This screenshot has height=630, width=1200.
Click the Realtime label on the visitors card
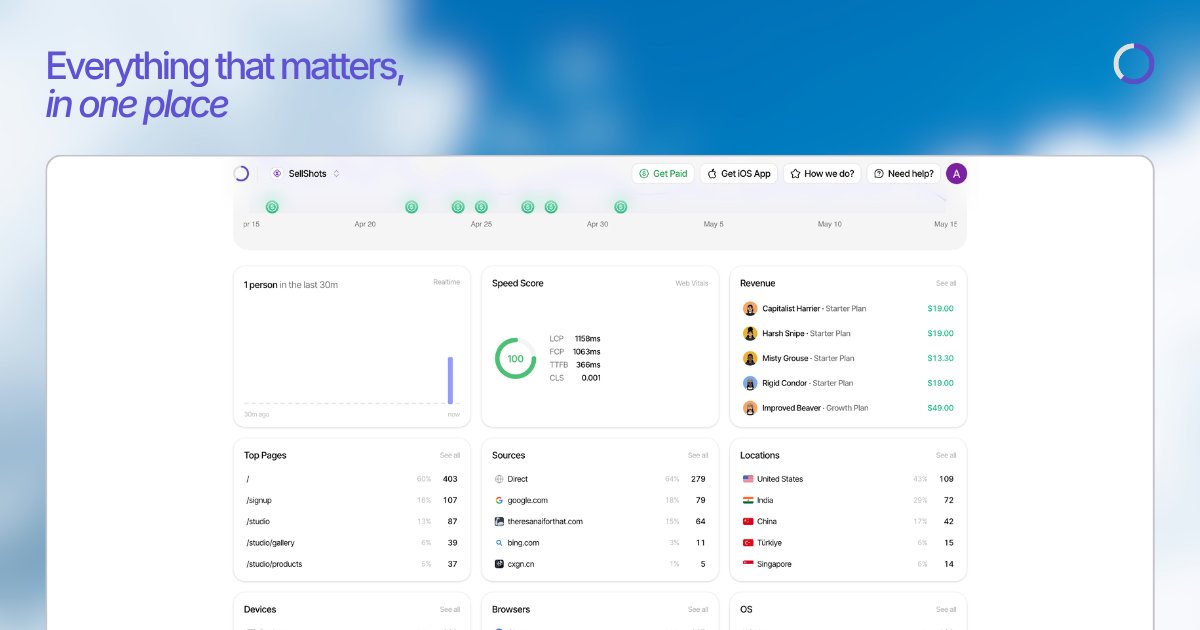tap(447, 282)
